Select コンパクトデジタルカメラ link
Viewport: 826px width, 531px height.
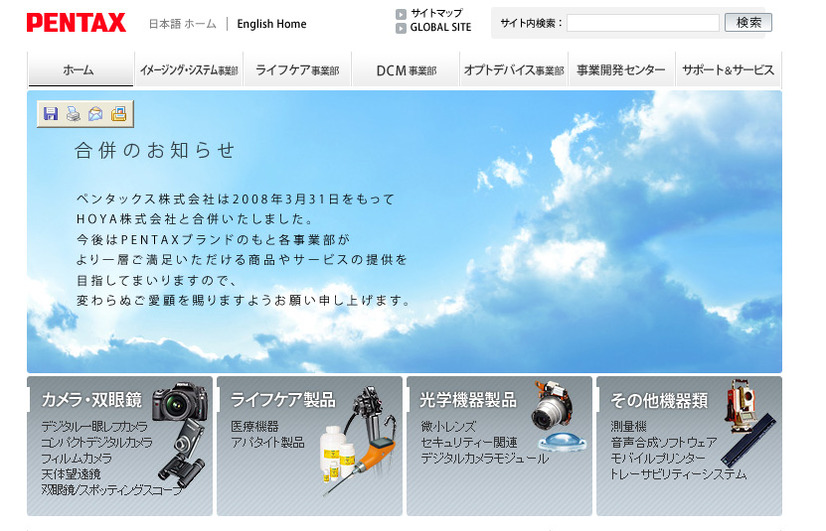click(x=96, y=442)
